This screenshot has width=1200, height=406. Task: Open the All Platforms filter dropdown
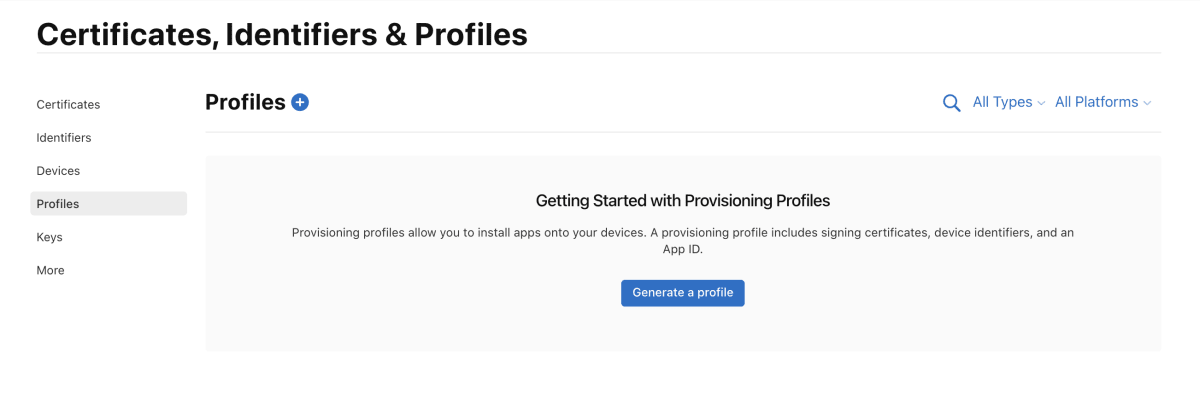[x=1103, y=102]
